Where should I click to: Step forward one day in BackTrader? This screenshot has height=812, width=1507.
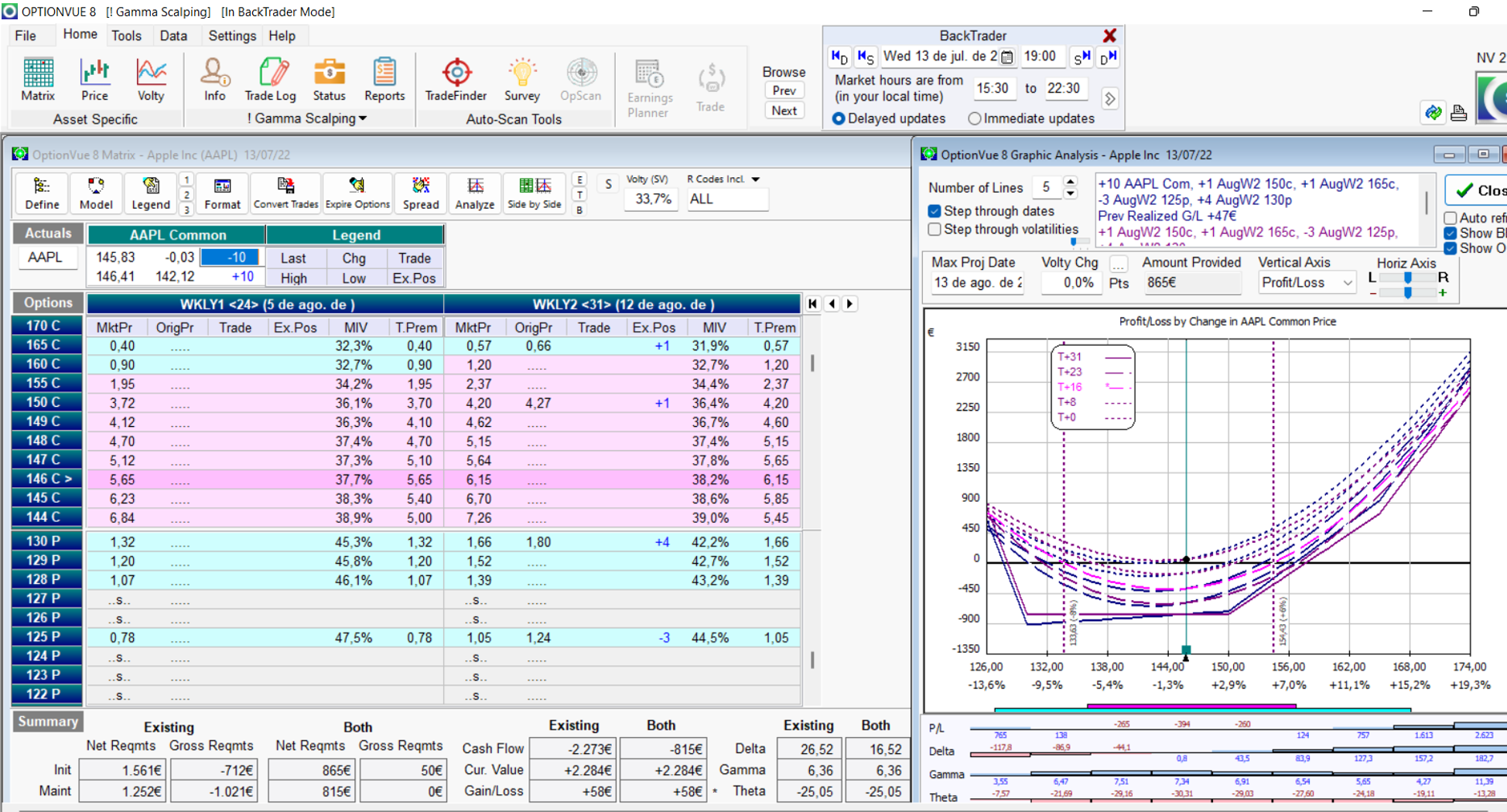[x=1109, y=56]
